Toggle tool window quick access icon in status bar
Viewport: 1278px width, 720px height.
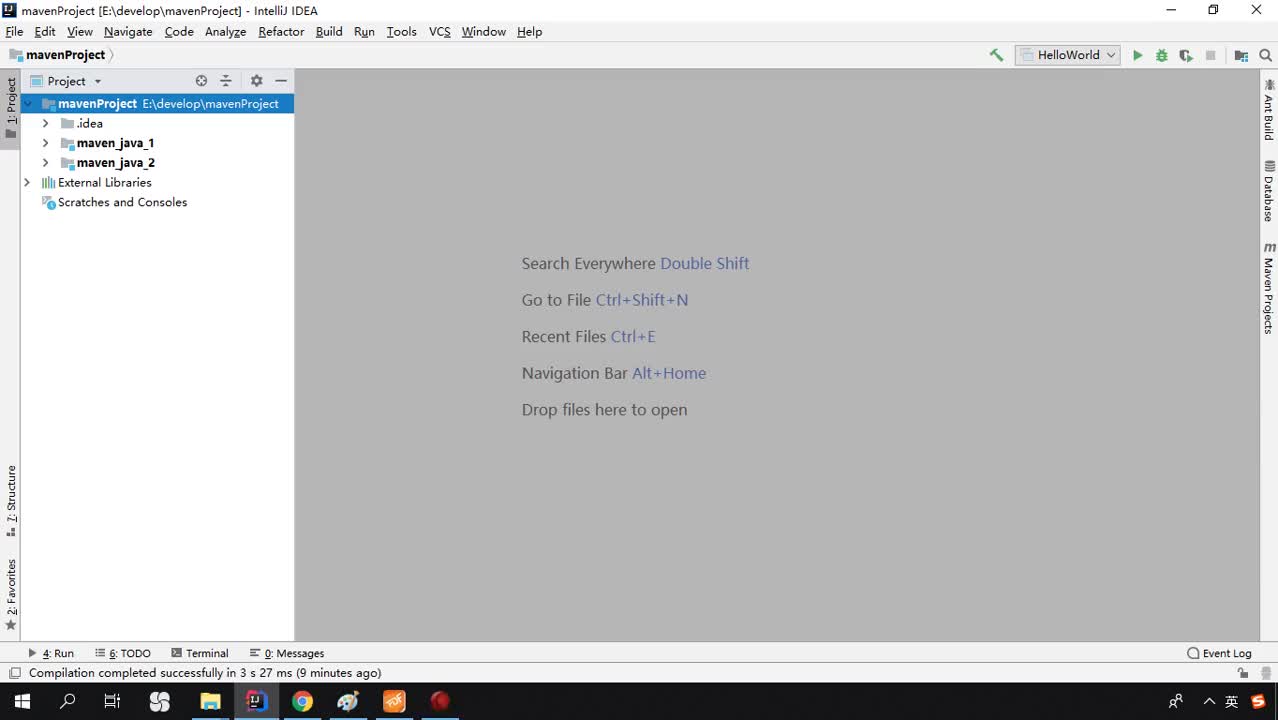[x=14, y=673]
